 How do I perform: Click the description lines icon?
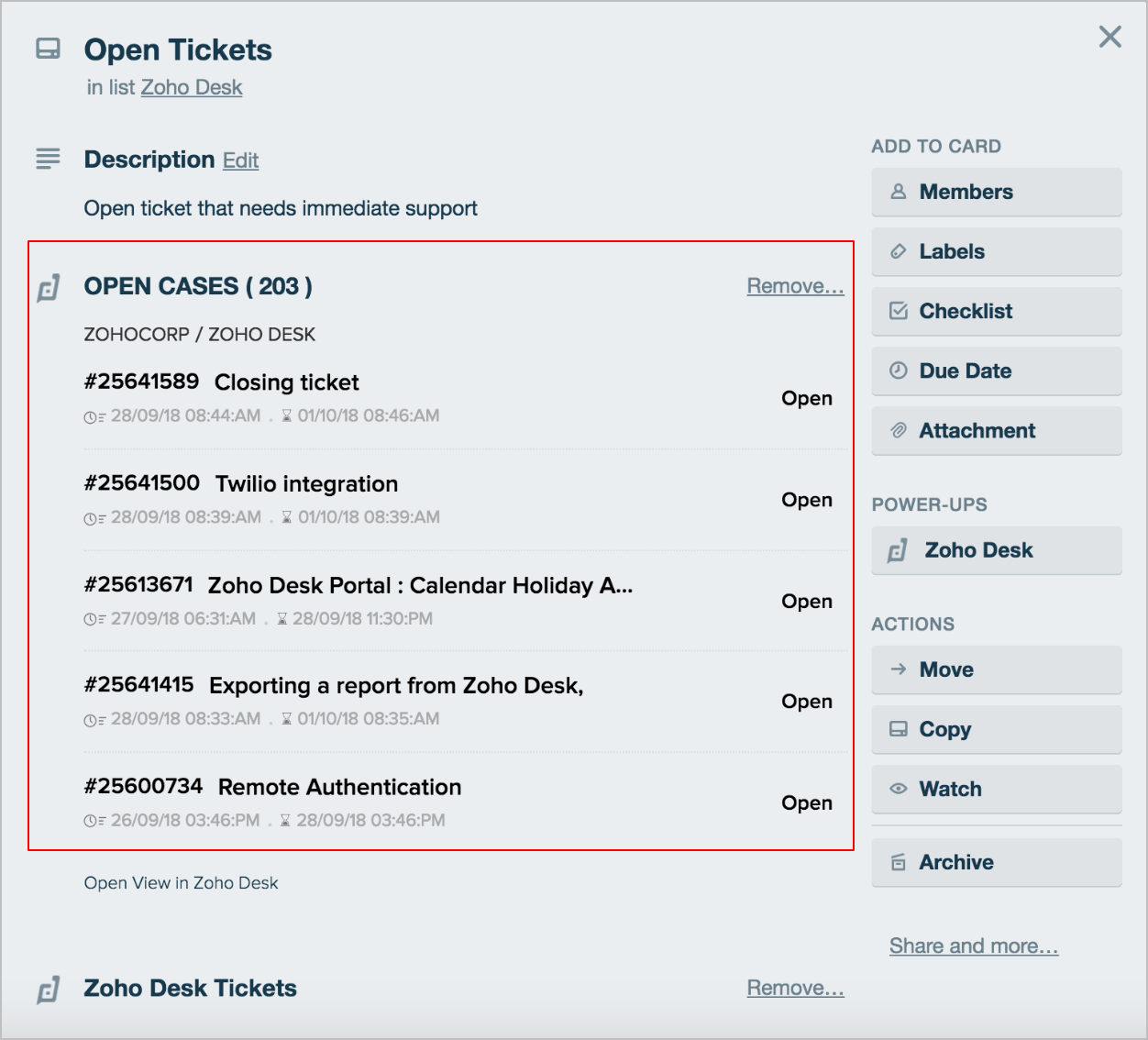(x=48, y=159)
